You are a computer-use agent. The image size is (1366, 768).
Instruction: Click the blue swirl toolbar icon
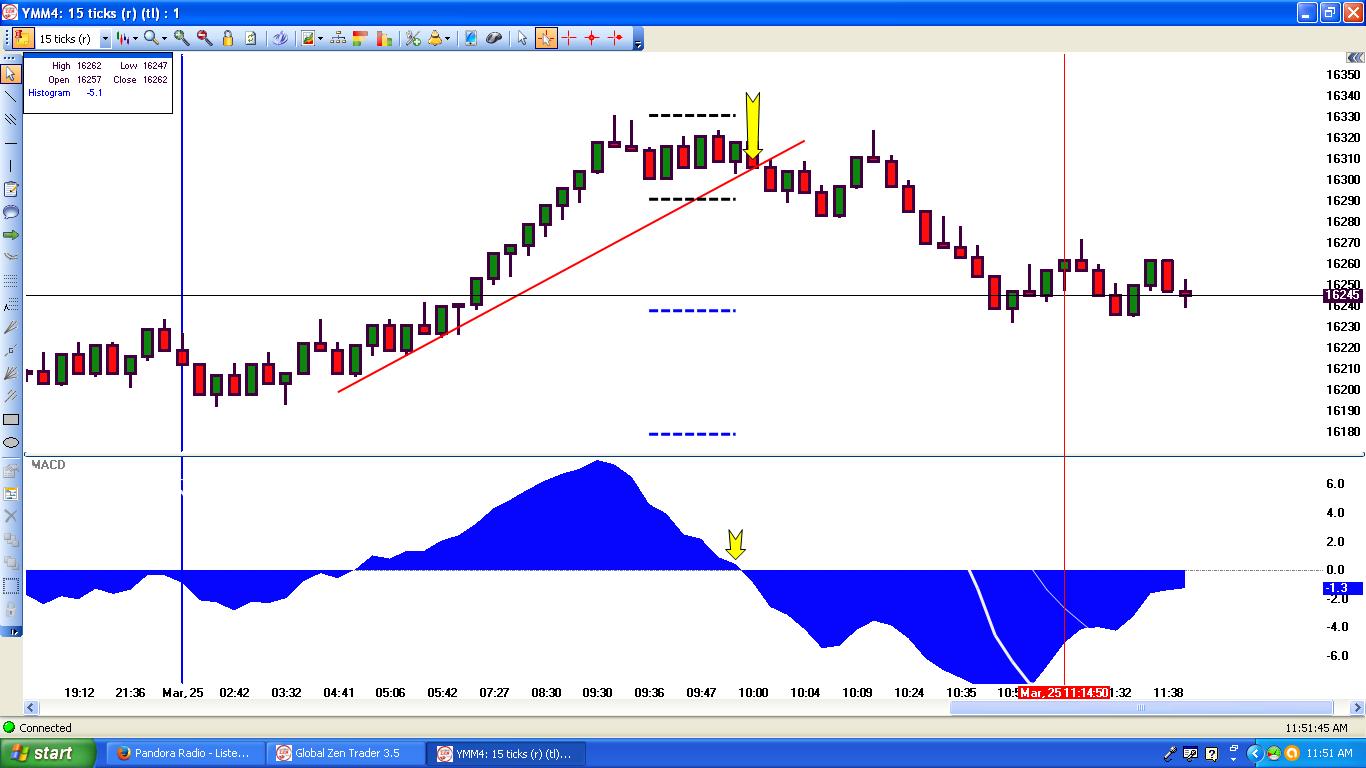[281, 39]
